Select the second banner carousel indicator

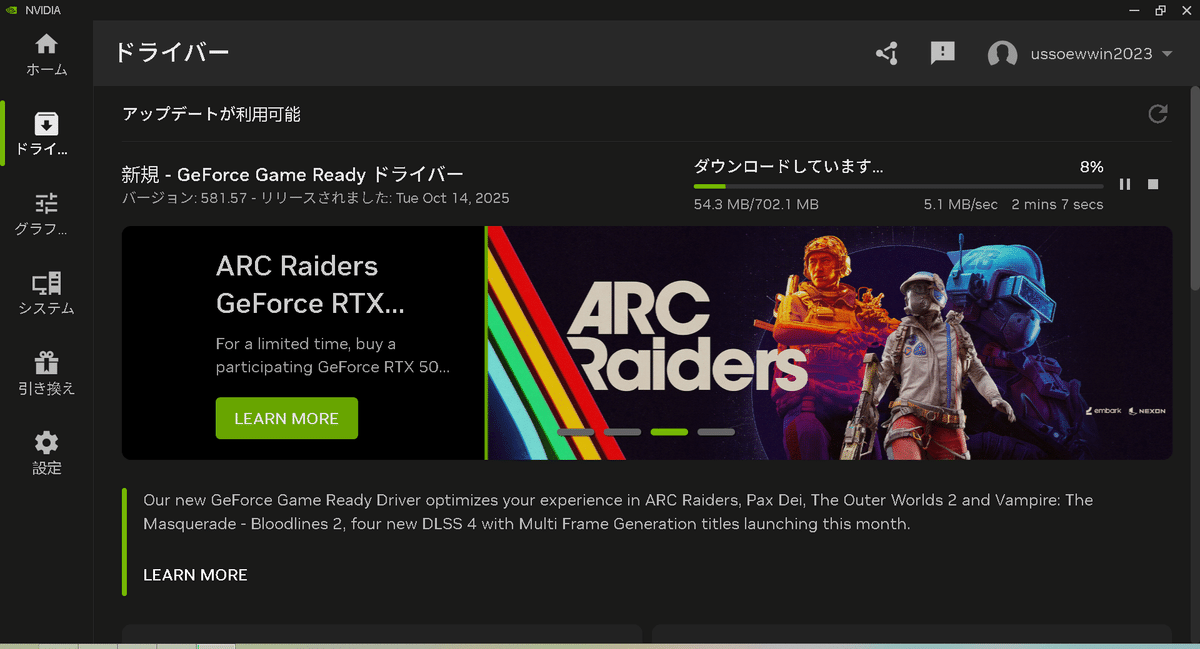tap(622, 432)
